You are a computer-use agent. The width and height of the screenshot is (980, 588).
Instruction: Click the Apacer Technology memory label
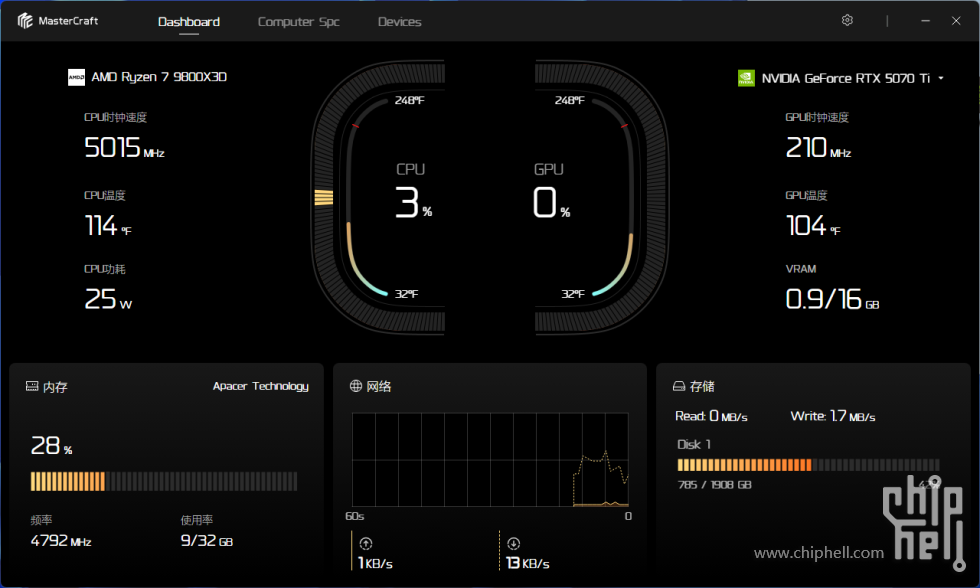pyautogui.click(x=260, y=386)
